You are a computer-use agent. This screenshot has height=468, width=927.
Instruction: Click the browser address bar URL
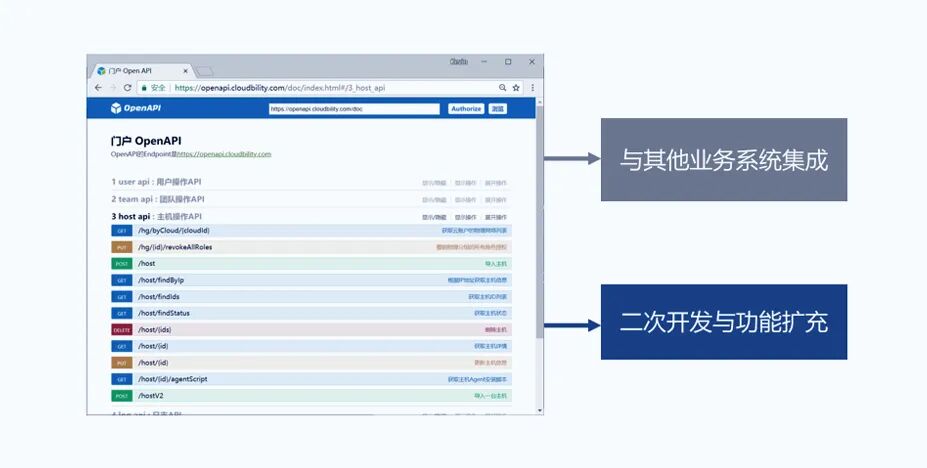(280, 87)
